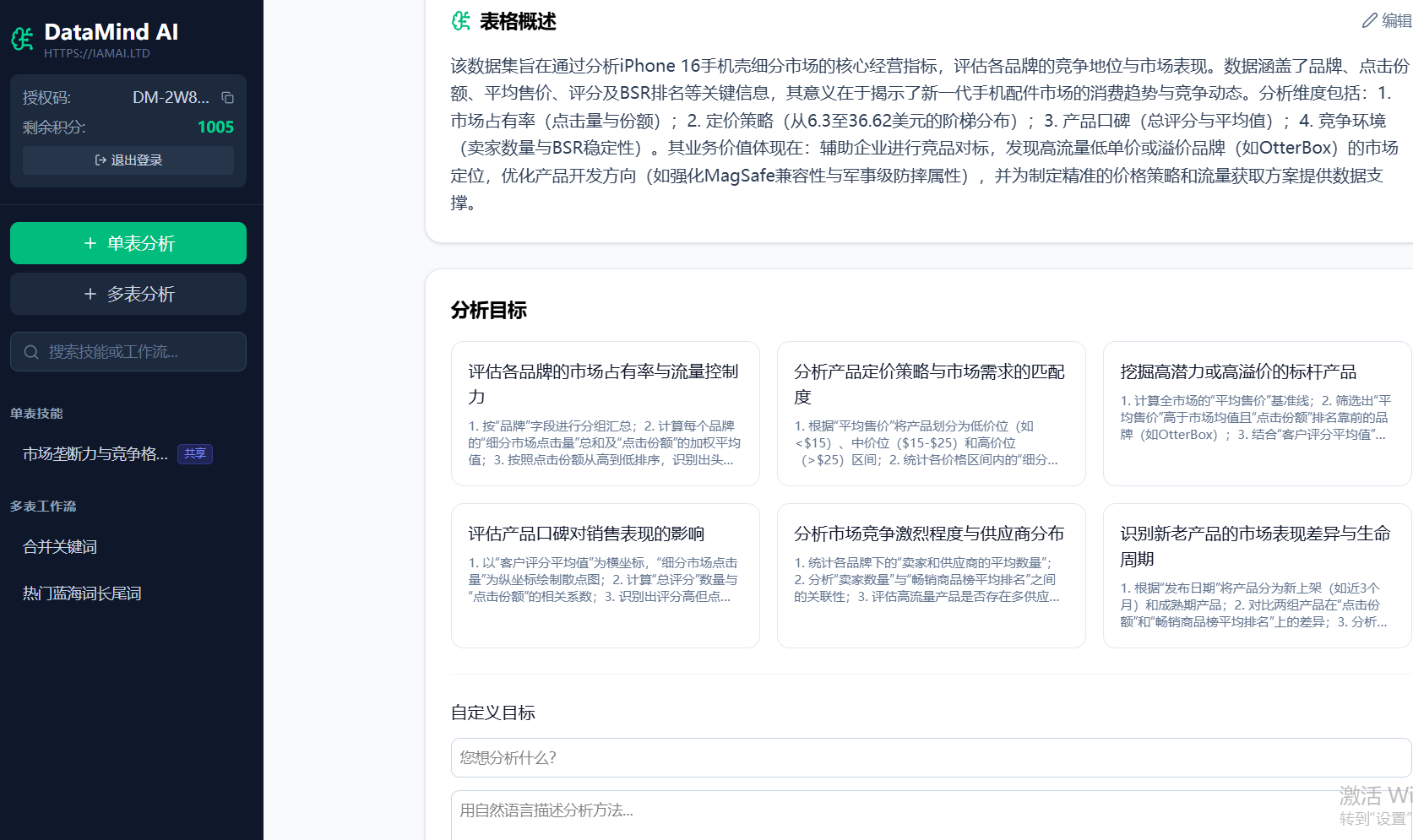Viewport: 1413px width, 840px height.
Task: Select 评估各品牌的市场占有率与流量控制力 goal card
Action: point(605,414)
